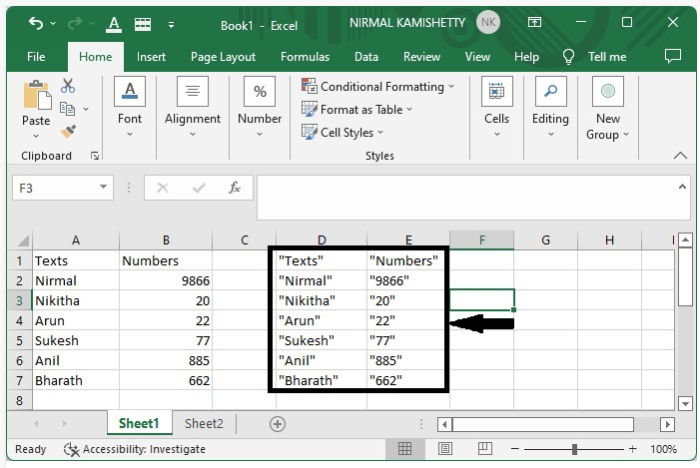700x468 pixels.
Task: Open the Review tab
Action: 421,57
